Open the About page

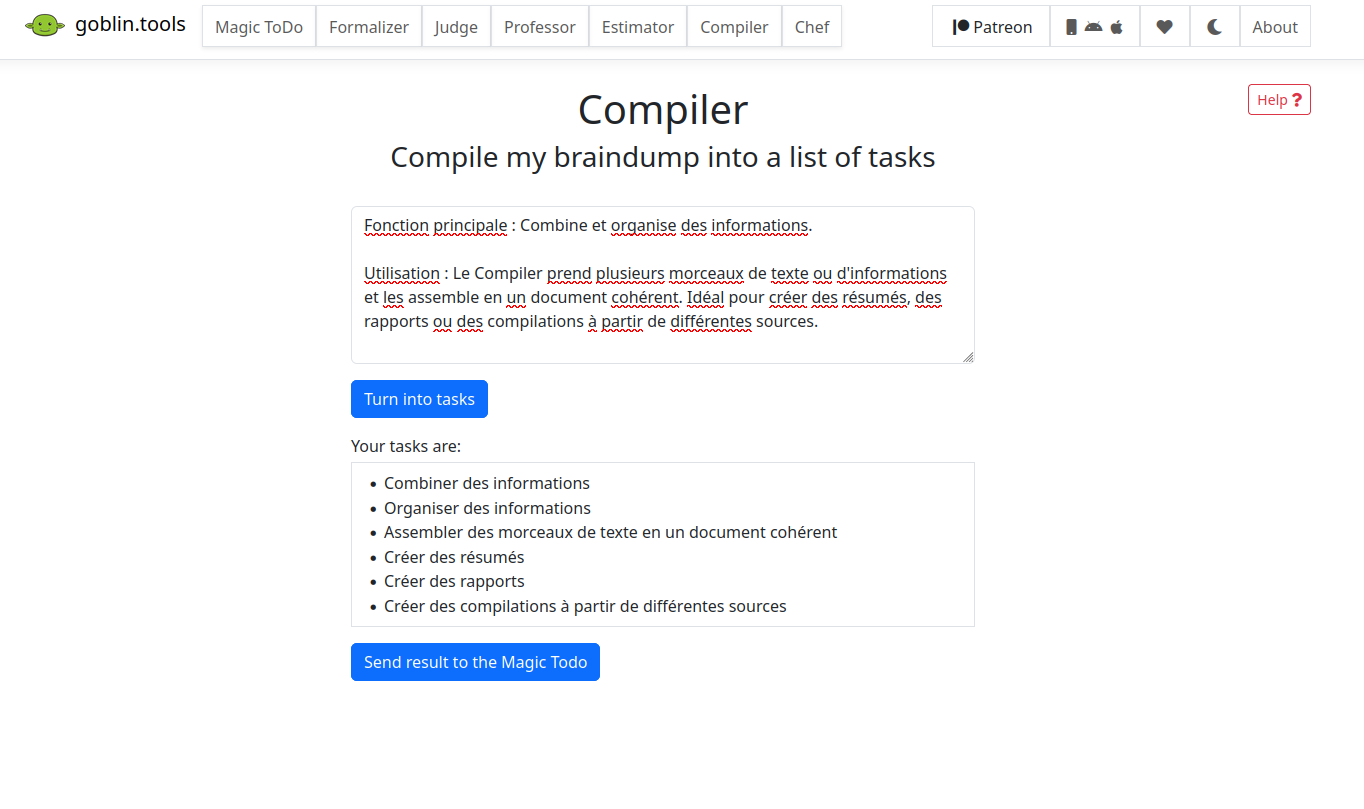pos(1275,27)
